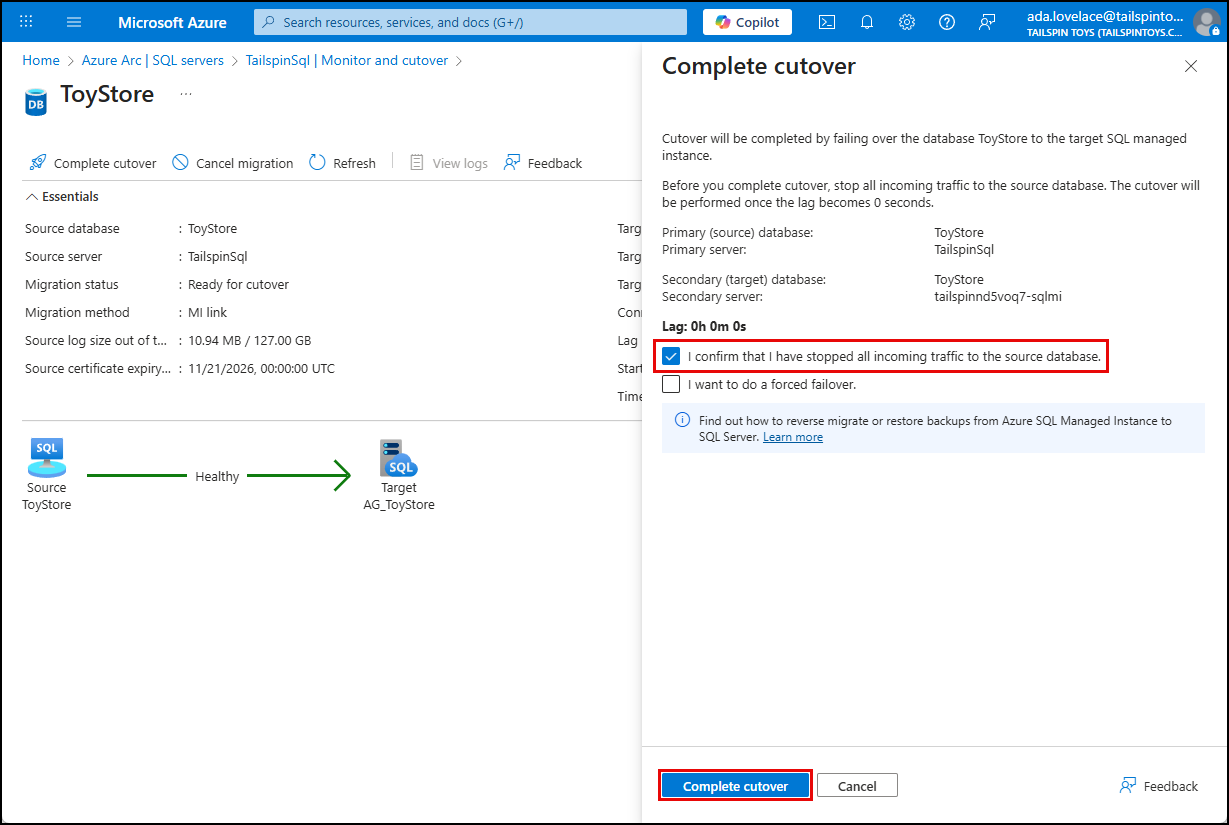Enable the forced failover option

(x=671, y=384)
